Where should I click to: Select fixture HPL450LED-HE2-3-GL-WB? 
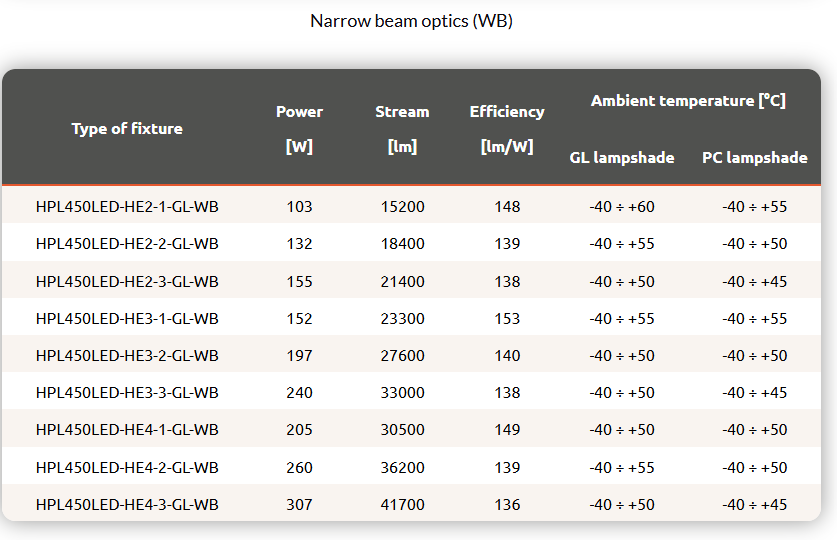click(x=127, y=282)
